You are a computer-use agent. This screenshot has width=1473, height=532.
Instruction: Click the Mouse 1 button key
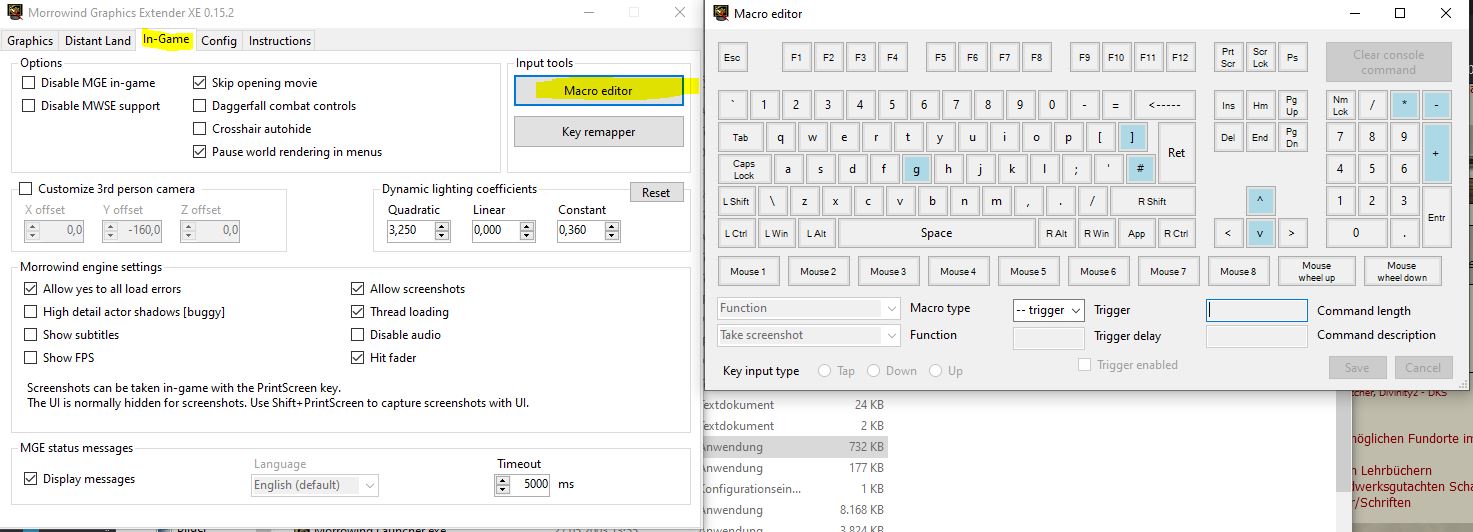[x=748, y=271]
